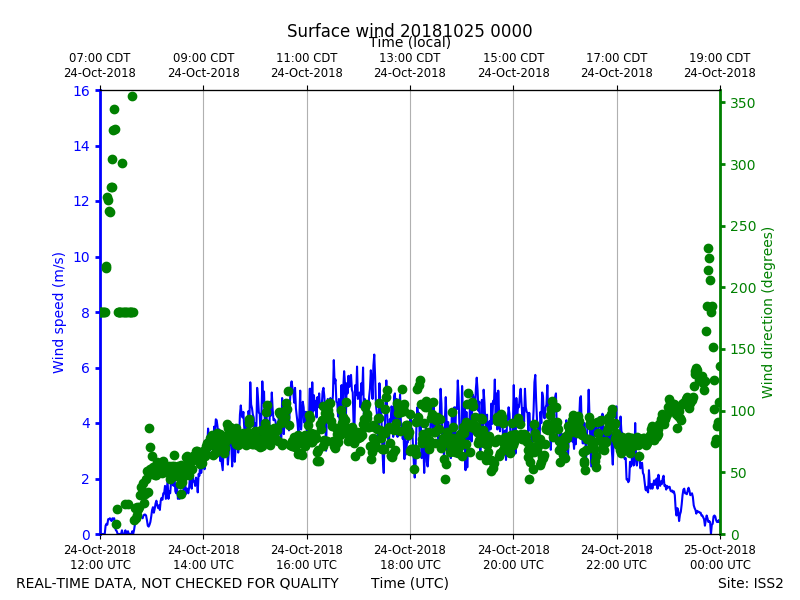Click the green '350' direction tick

click(x=742, y=104)
